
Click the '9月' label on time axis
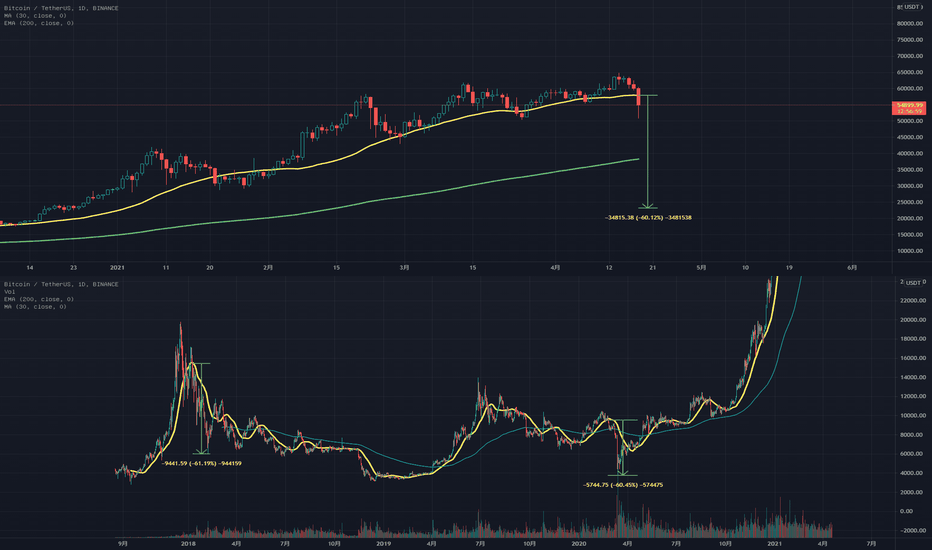(x=122, y=543)
